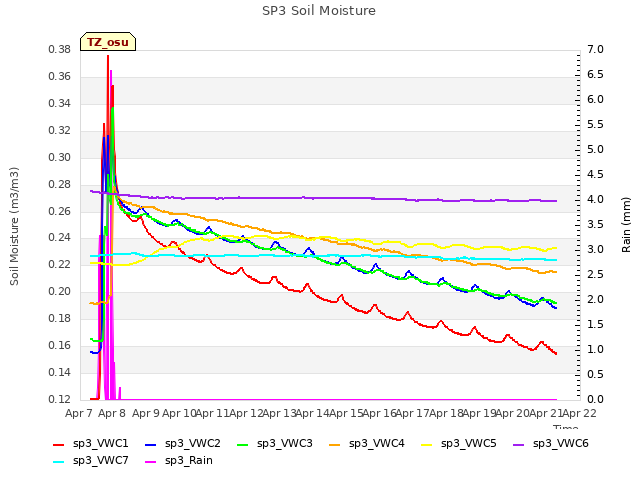Toggle sp3_VWC6 legend entry
Viewport: 640px width, 480px height.
(551, 443)
